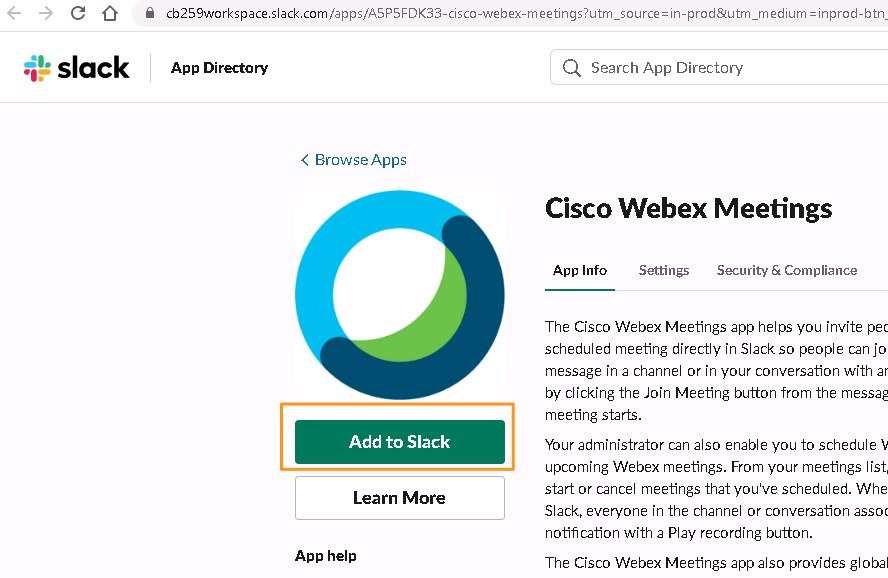Reload the page with the refresh icon
The image size is (888, 578).
[78, 12]
